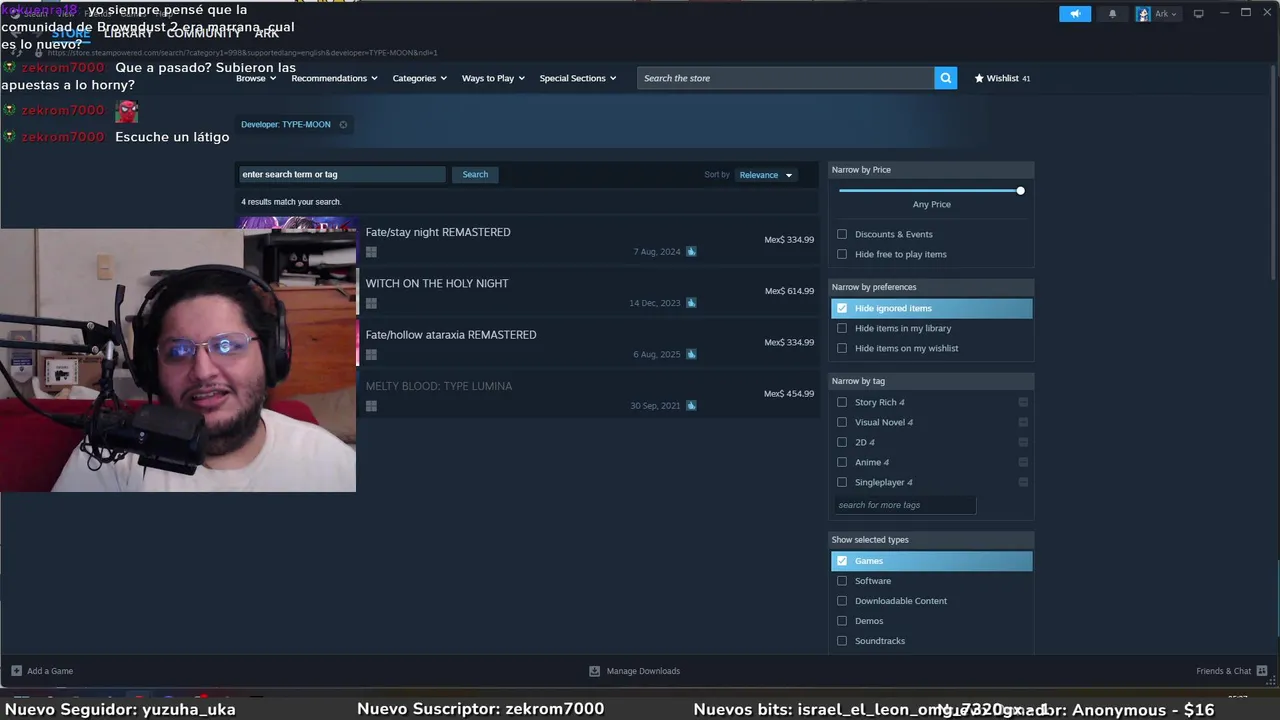1280x720 pixels.
Task: Open the Sort by Relevance dropdown
Action: (x=766, y=175)
